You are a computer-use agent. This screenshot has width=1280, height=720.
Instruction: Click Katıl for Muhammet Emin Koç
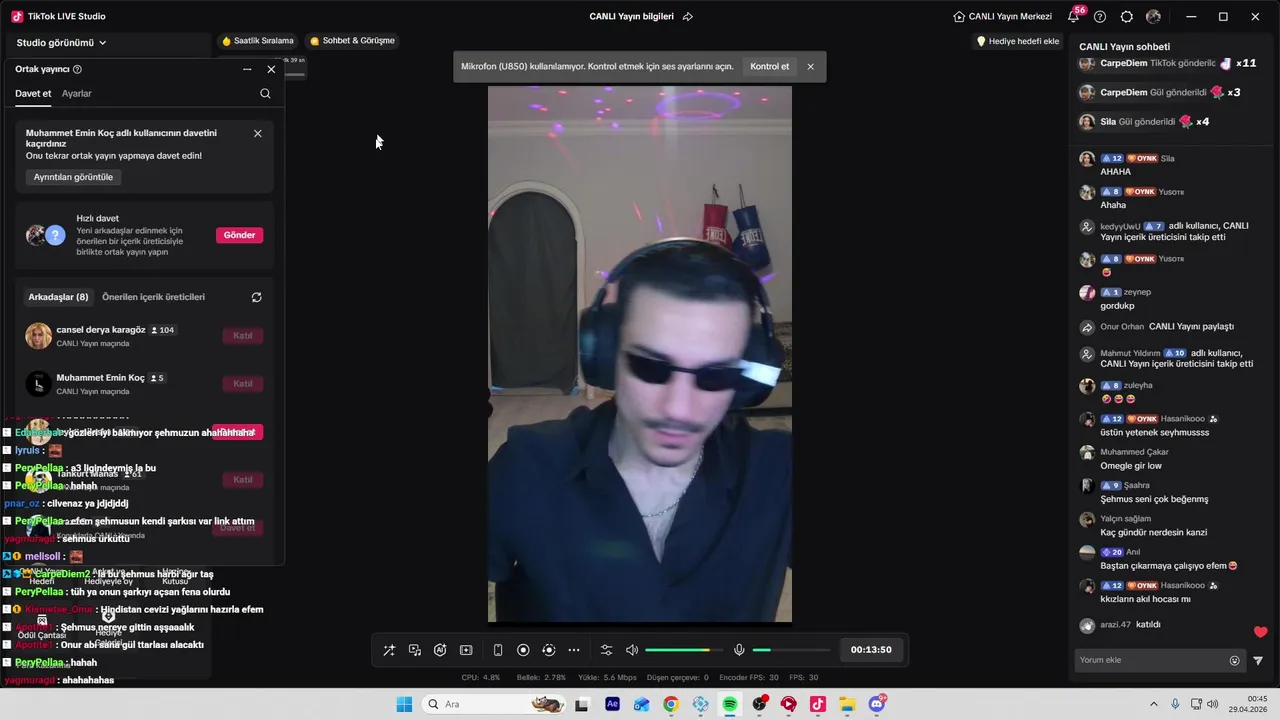(x=242, y=384)
